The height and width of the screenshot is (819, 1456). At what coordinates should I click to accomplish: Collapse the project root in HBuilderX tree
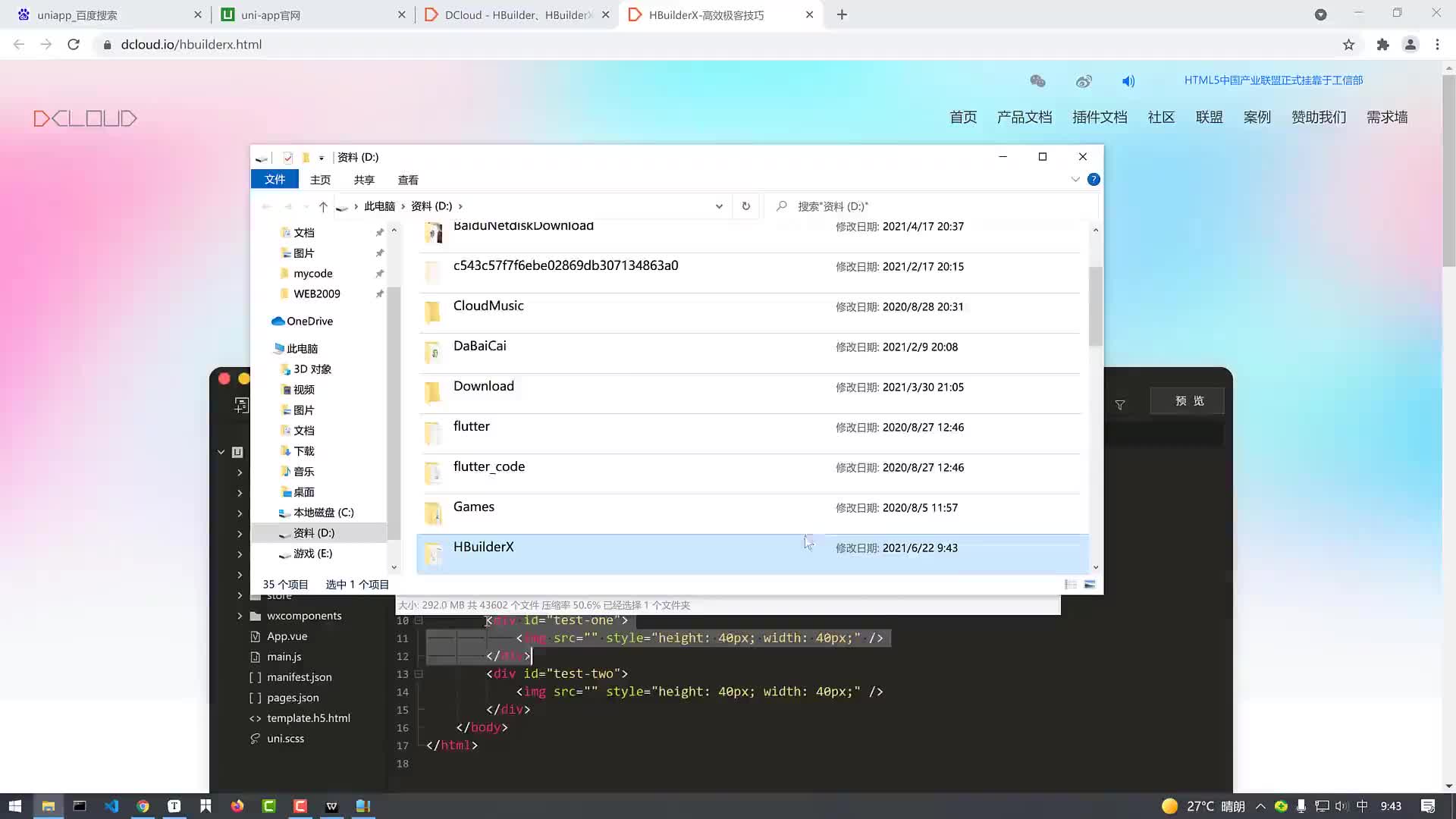[x=221, y=452]
